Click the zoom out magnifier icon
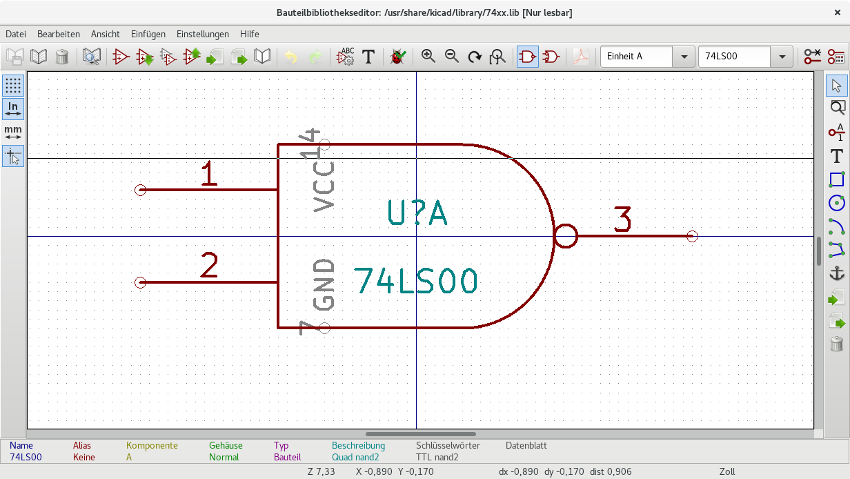The width and height of the screenshot is (850, 479). click(x=452, y=57)
